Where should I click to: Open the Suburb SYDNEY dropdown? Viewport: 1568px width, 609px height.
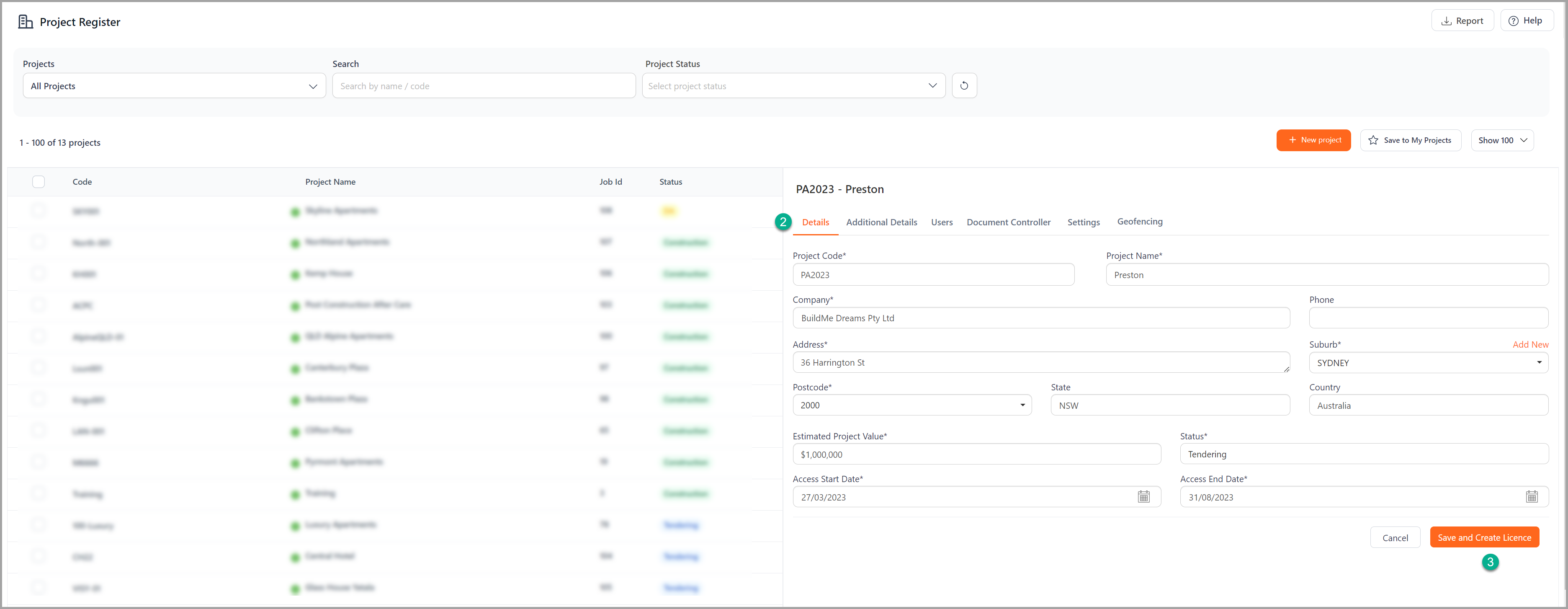1428,363
